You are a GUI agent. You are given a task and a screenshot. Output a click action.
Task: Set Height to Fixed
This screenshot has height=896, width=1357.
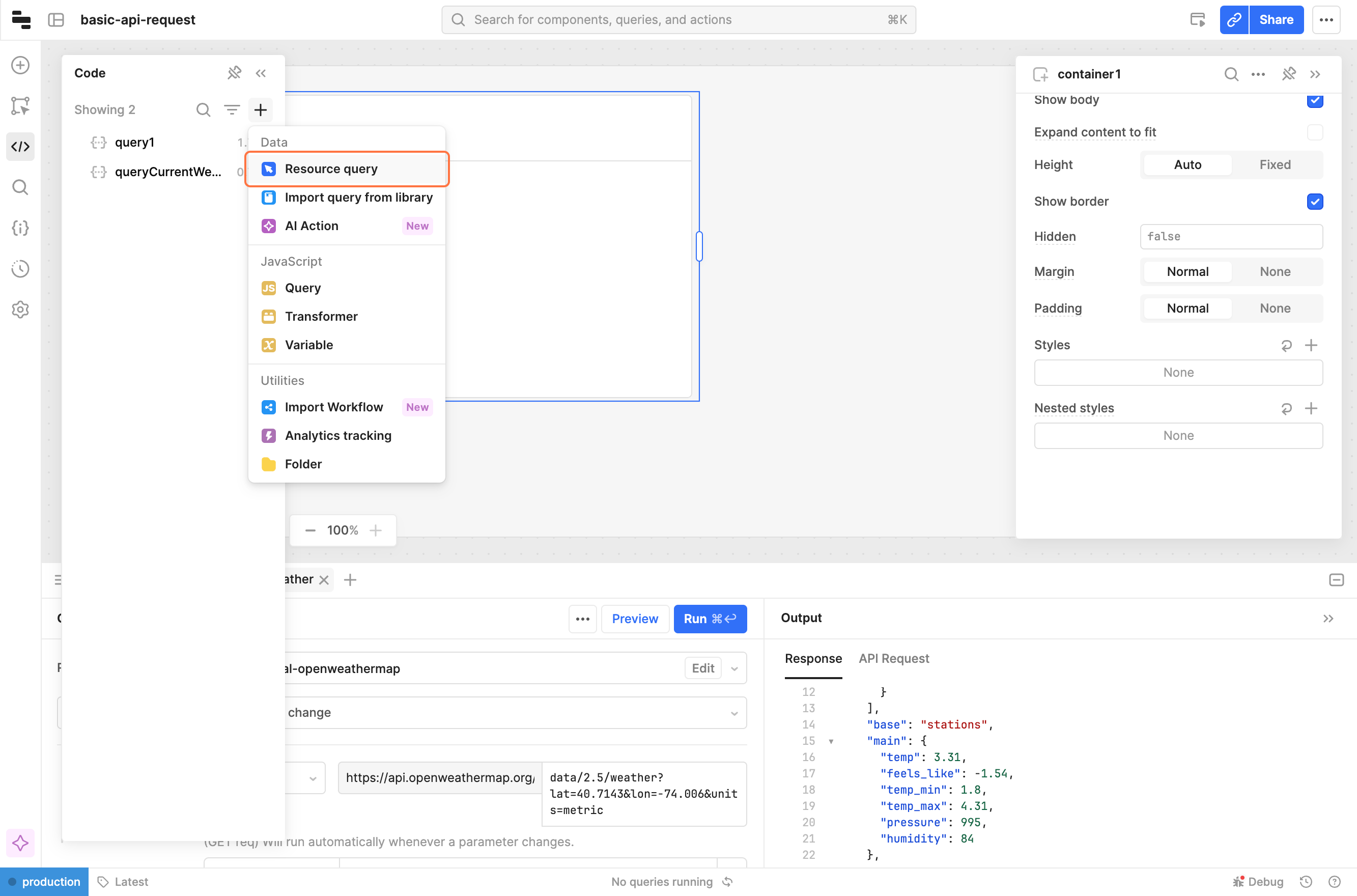click(x=1275, y=164)
